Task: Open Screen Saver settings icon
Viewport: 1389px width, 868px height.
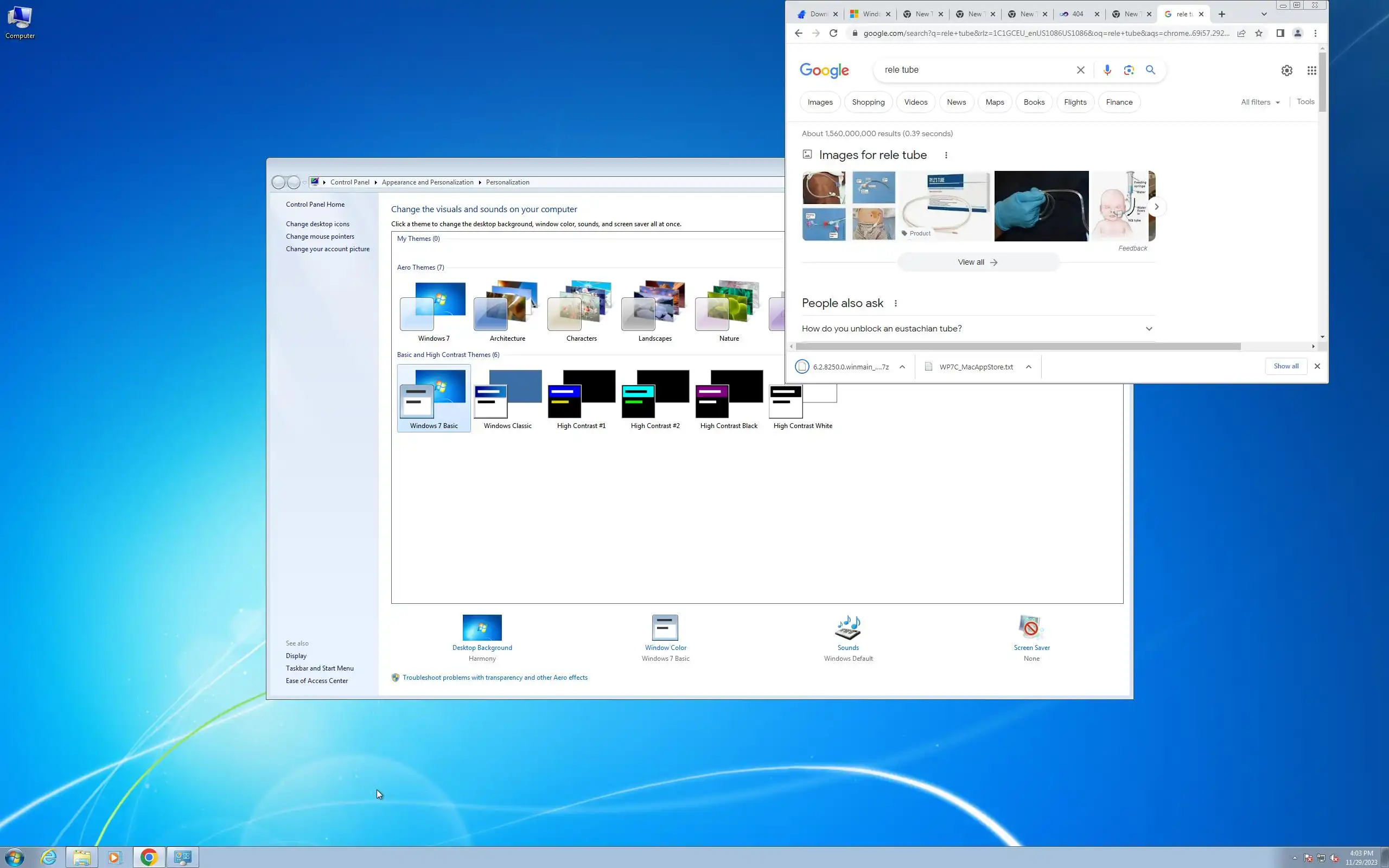Action: click(1031, 628)
